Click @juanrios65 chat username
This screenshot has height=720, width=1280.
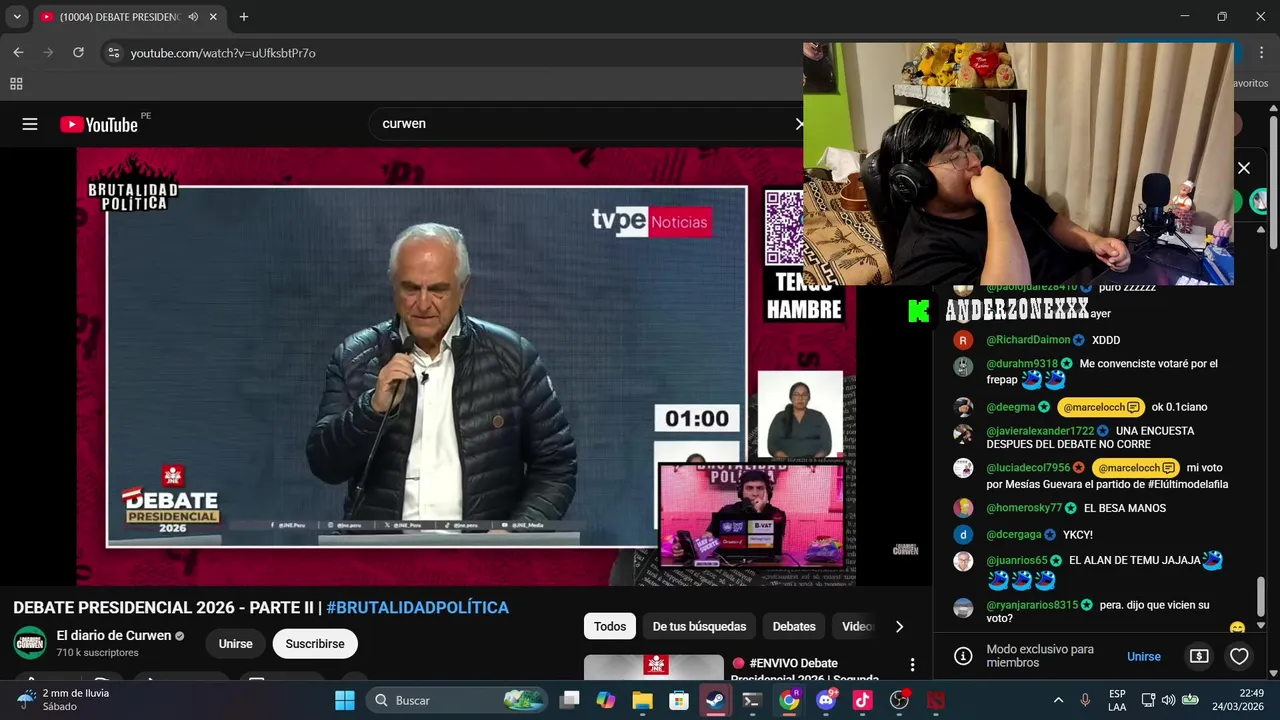point(1017,560)
